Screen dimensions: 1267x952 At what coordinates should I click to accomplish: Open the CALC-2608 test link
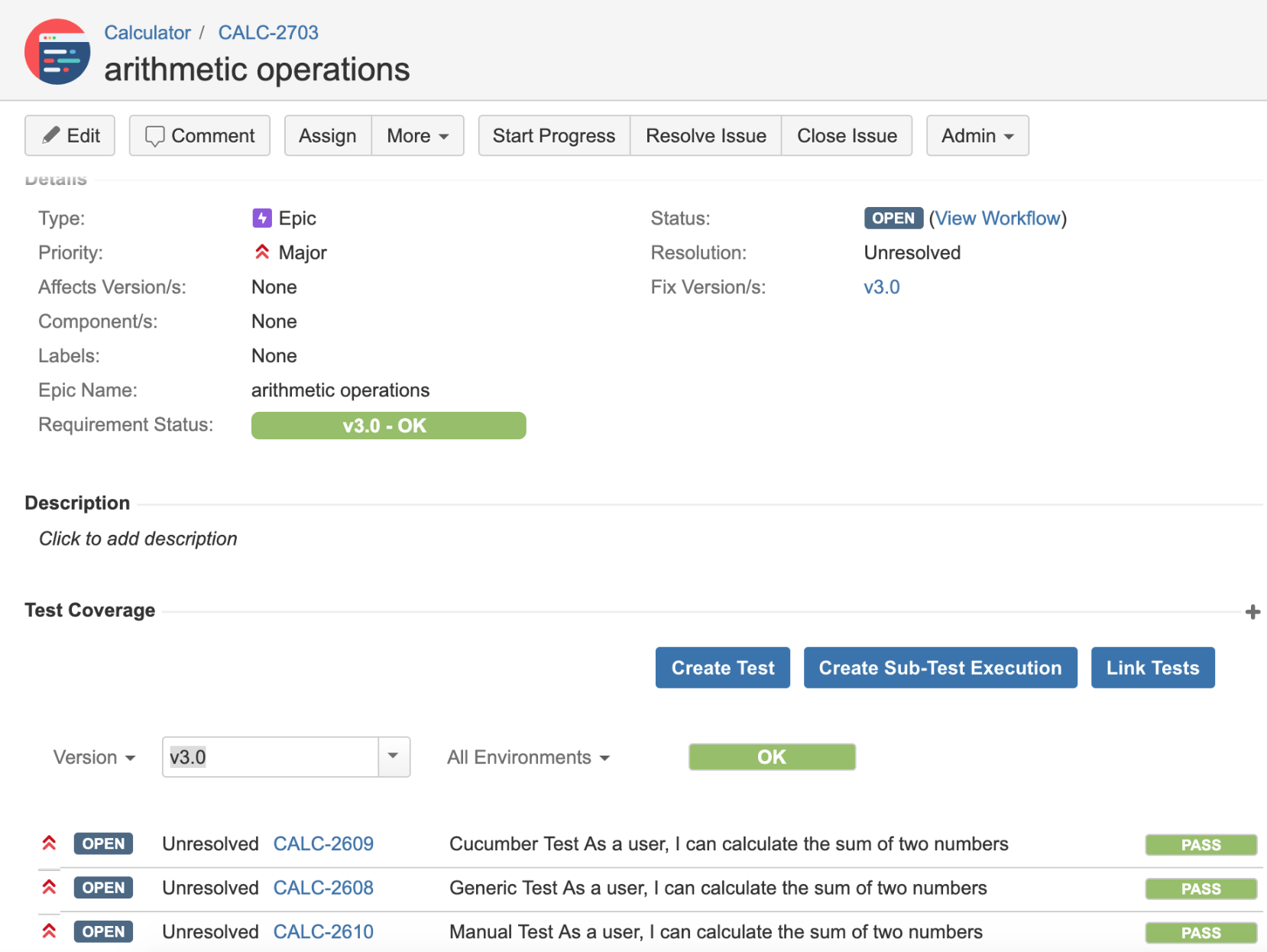tap(323, 888)
